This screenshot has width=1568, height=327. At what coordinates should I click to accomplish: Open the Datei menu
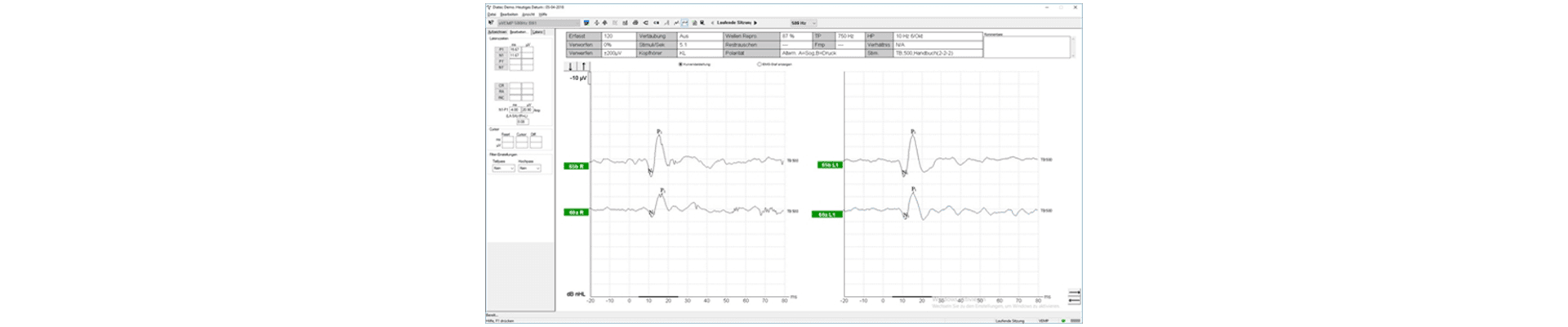pos(492,14)
